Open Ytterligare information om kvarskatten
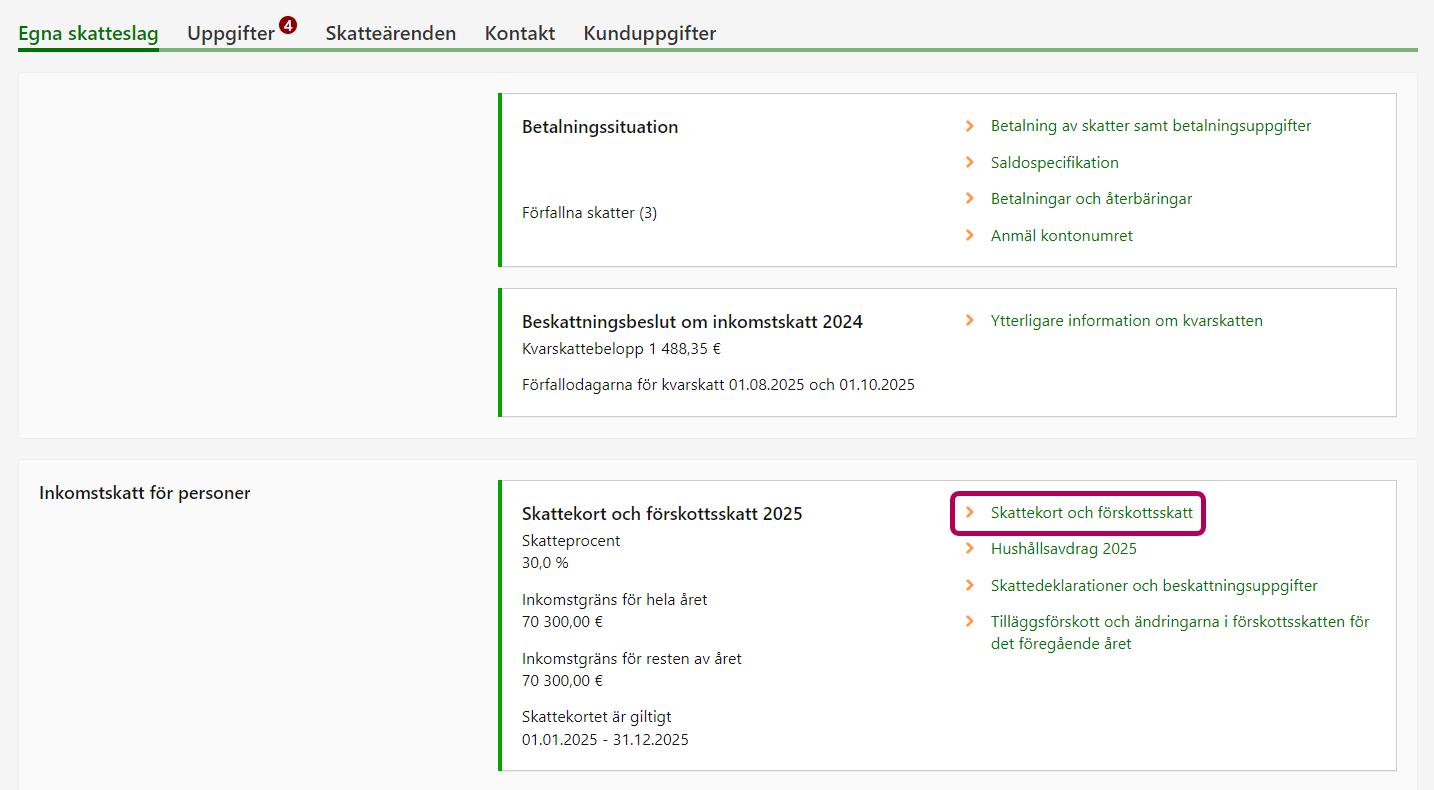The image size is (1434, 790). (x=1126, y=321)
